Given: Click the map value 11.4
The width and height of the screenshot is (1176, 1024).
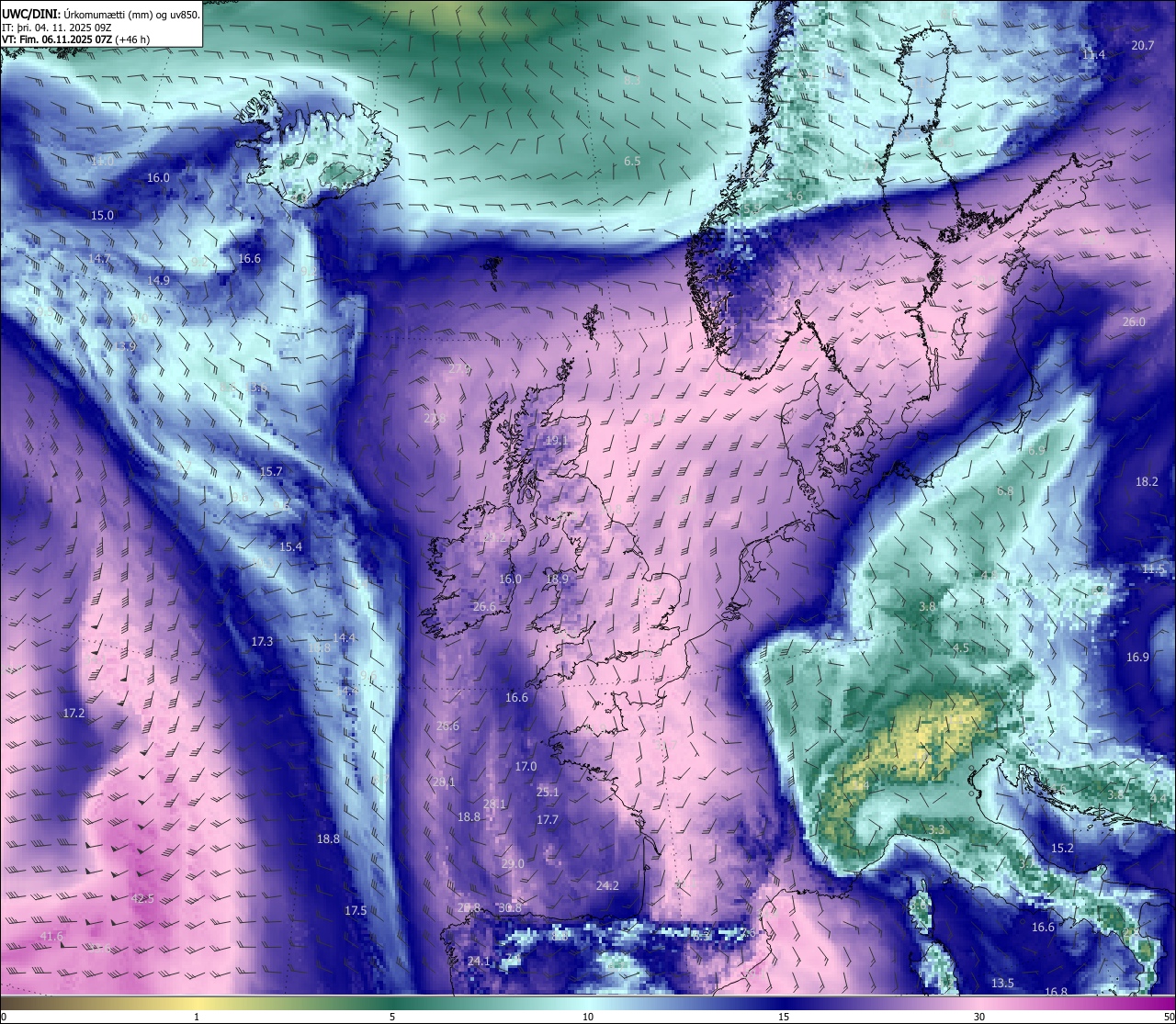Looking at the screenshot, I should tap(1093, 55).
